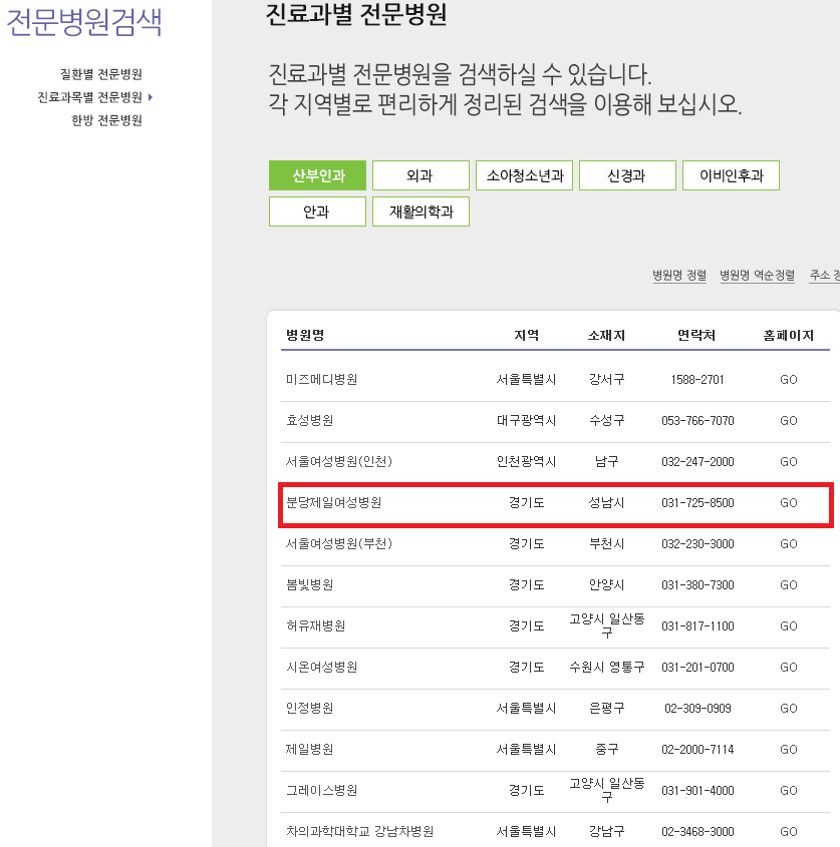Sort the list by 병원명 정렬
Screen dimensions: 840x847
(x=679, y=275)
